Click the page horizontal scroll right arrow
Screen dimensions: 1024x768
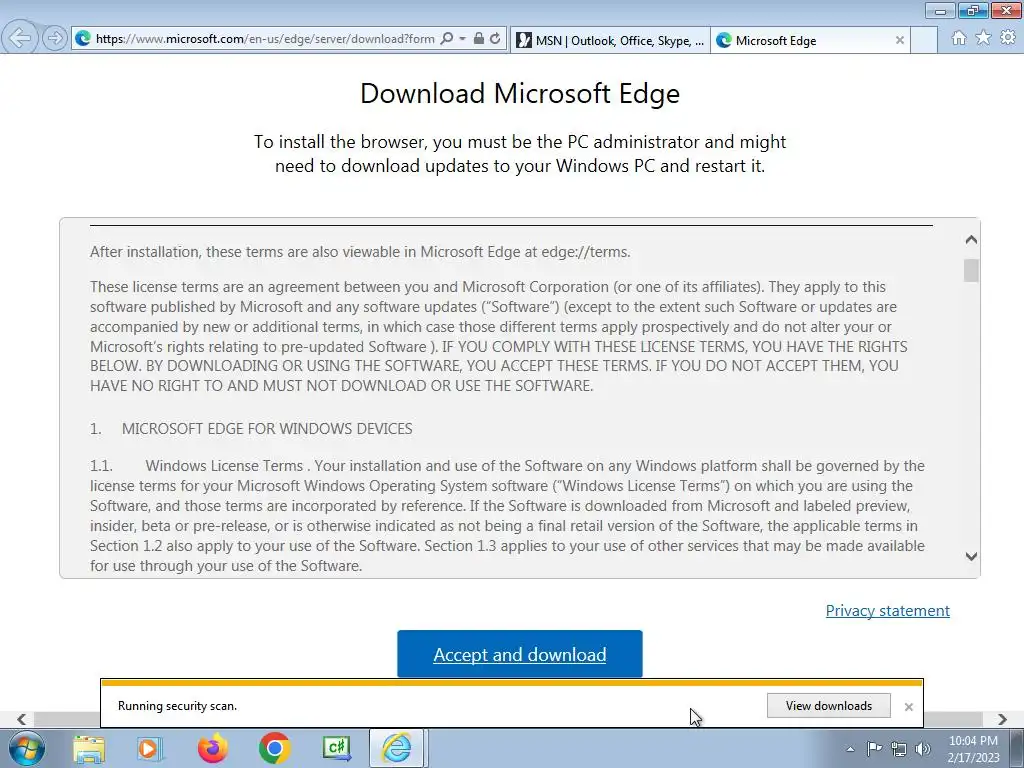pos(1002,719)
